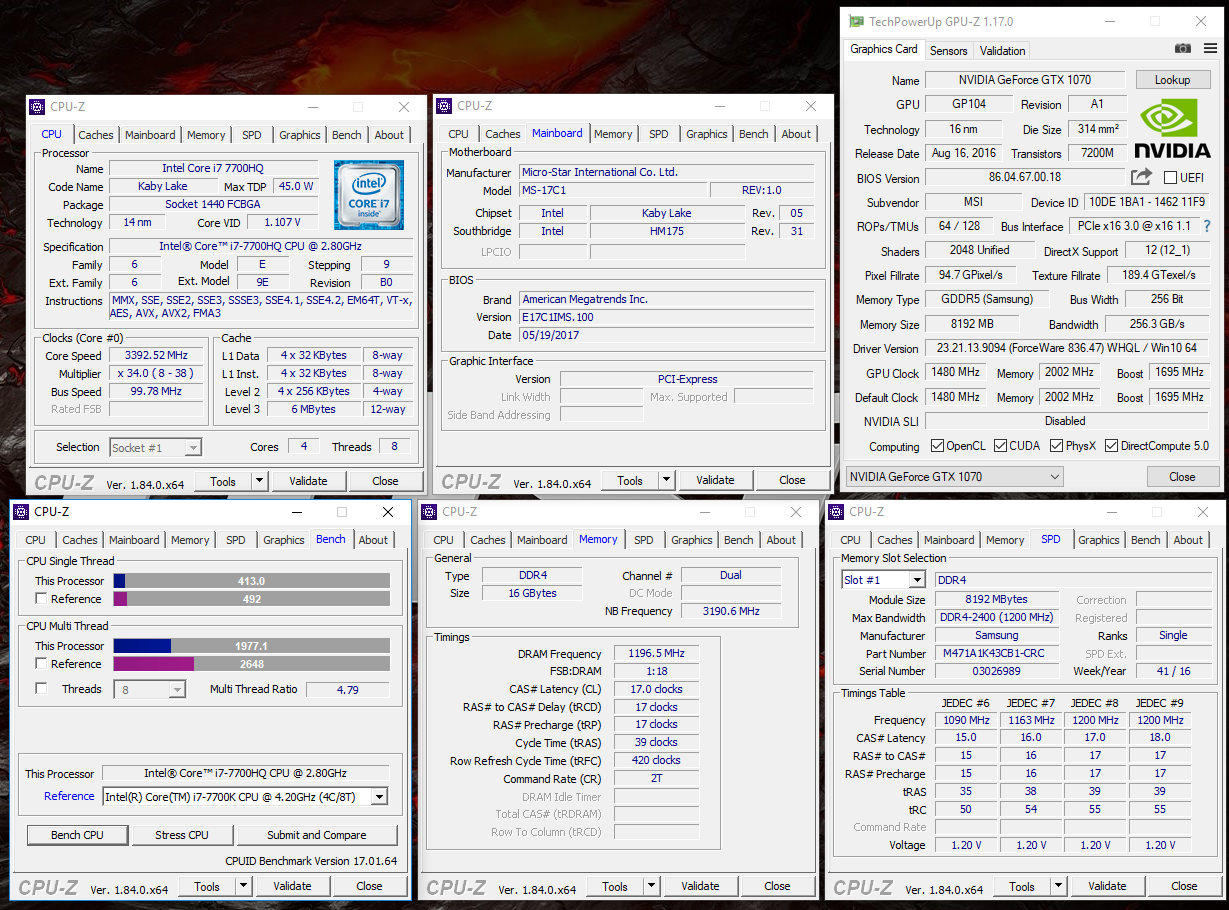Click the Week/Year value 41 / 16
Screen dimensions: 1229x910
point(1173,671)
